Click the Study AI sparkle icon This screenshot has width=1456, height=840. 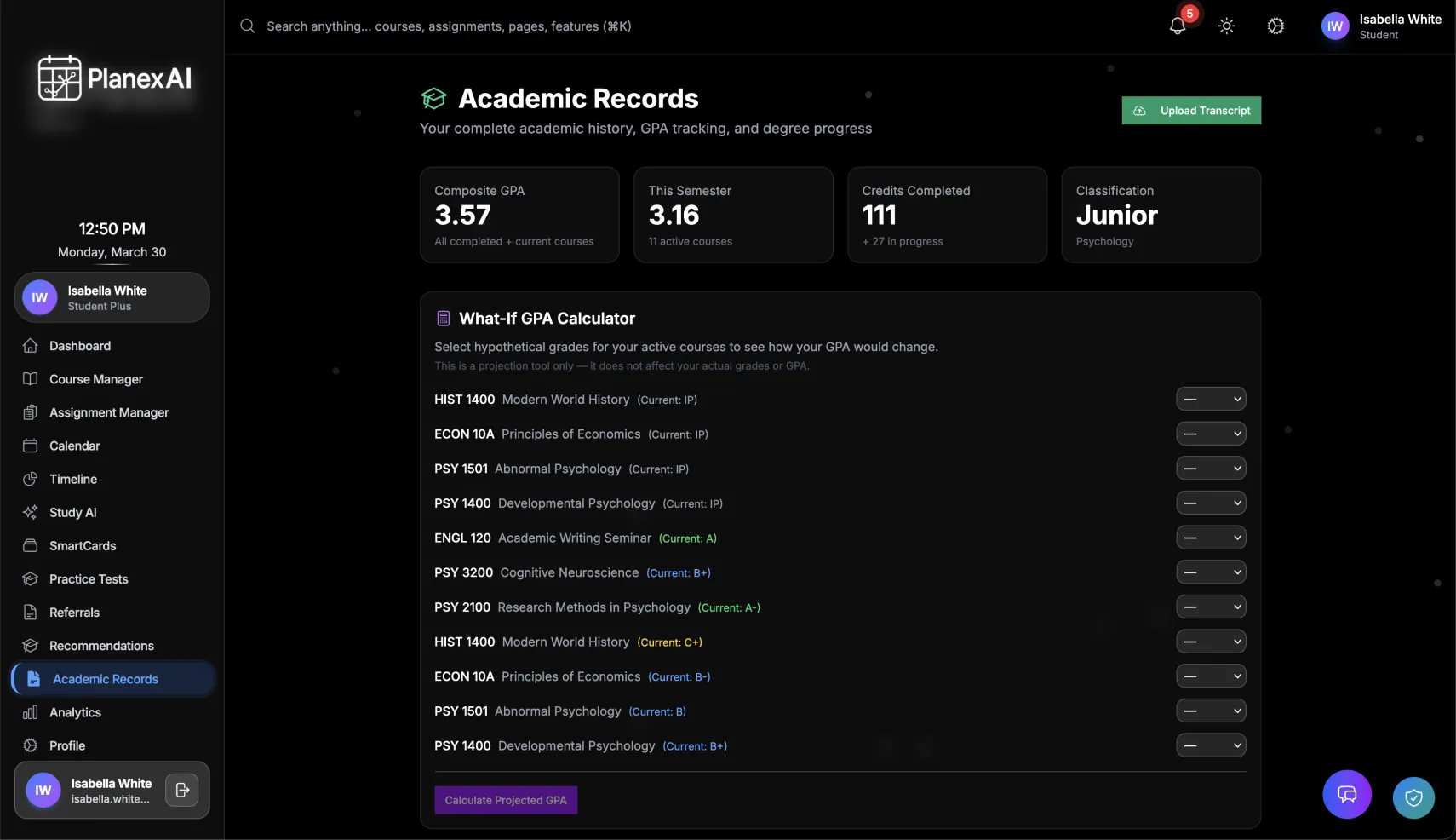pos(31,512)
